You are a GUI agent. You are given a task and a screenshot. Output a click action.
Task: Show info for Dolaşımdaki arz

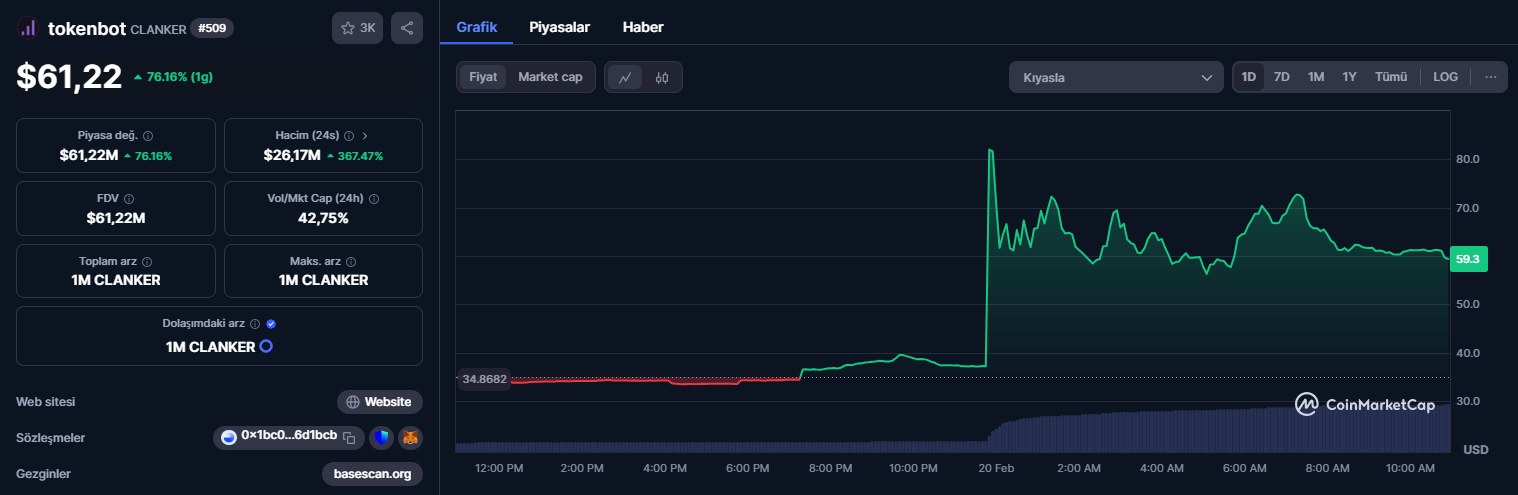click(x=255, y=324)
